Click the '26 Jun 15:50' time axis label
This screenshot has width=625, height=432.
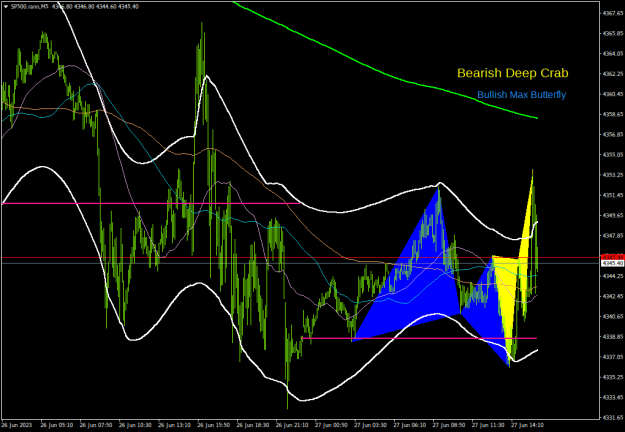[x=213, y=425]
